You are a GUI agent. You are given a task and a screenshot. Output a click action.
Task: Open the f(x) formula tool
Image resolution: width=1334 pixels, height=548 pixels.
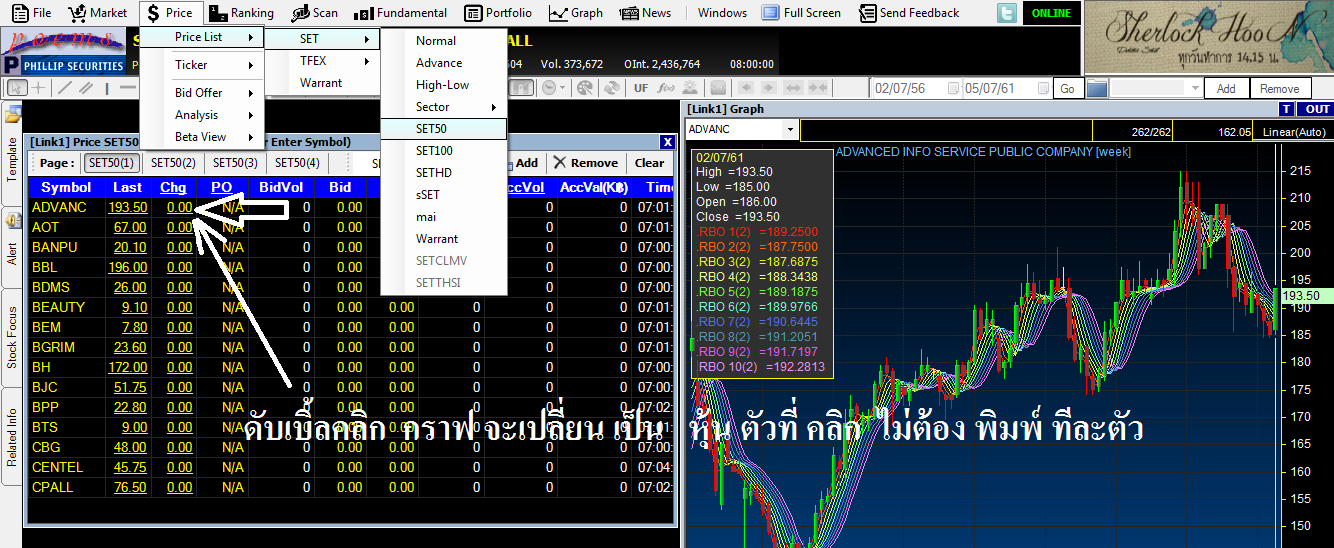pos(666,88)
